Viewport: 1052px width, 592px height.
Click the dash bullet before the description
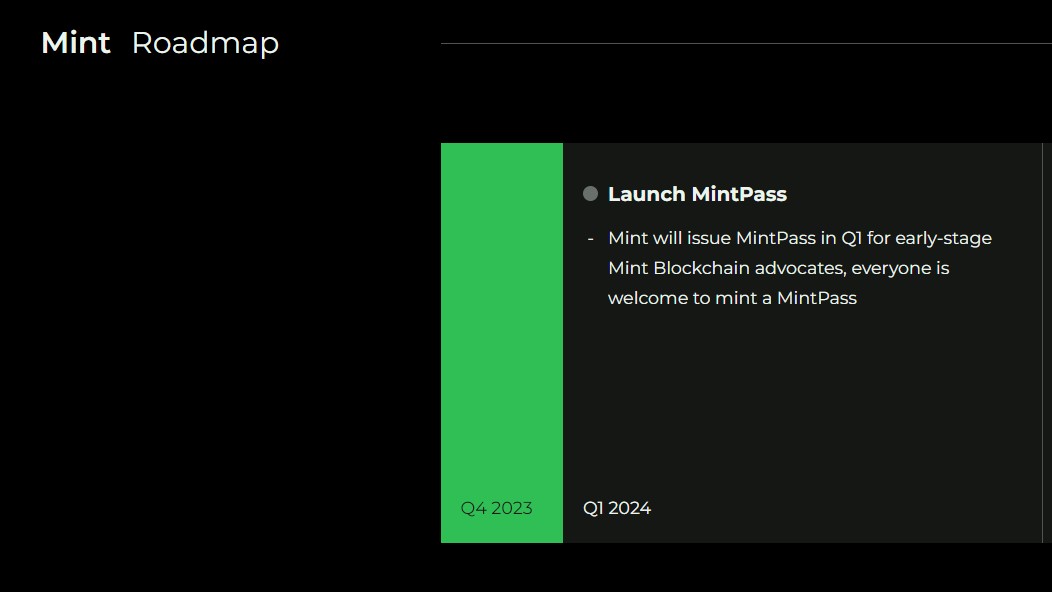click(591, 239)
